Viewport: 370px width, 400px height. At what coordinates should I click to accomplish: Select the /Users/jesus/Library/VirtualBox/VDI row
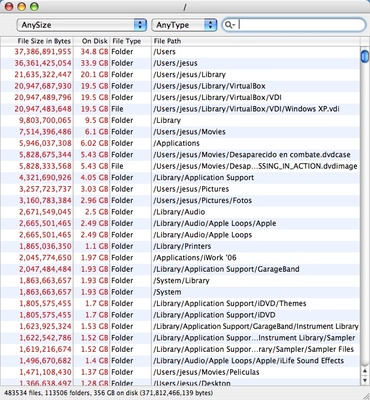[x=180, y=97]
